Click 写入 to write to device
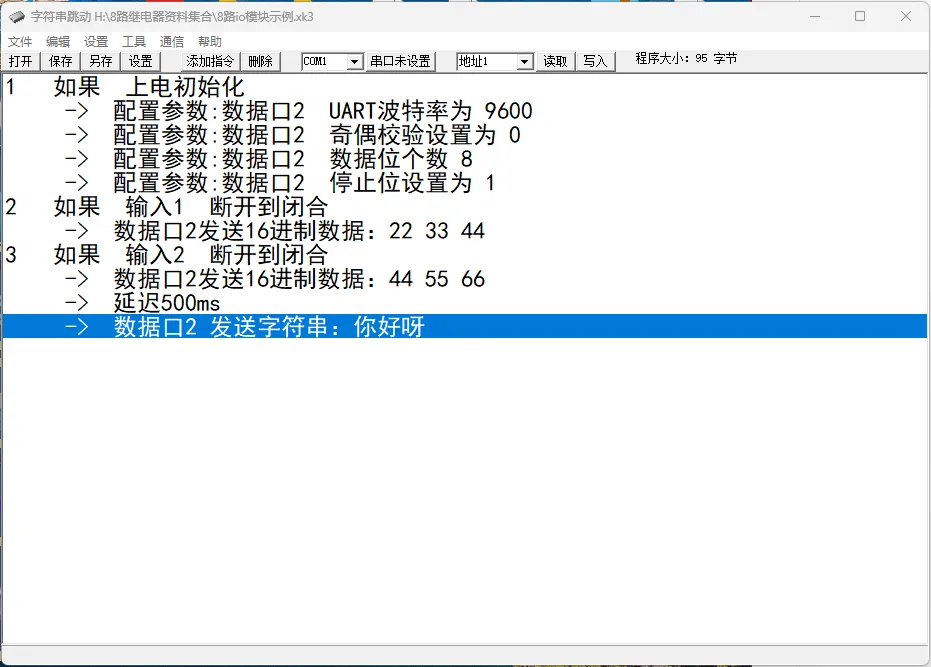This screenshot has height=667, width=931. tap(595, 61)
